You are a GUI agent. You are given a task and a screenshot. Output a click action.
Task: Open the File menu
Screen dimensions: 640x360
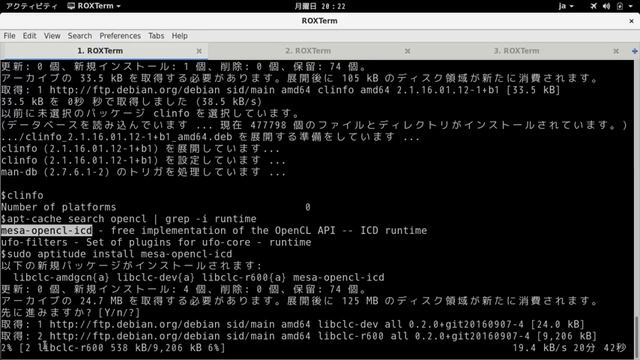[x=9, y=36]
